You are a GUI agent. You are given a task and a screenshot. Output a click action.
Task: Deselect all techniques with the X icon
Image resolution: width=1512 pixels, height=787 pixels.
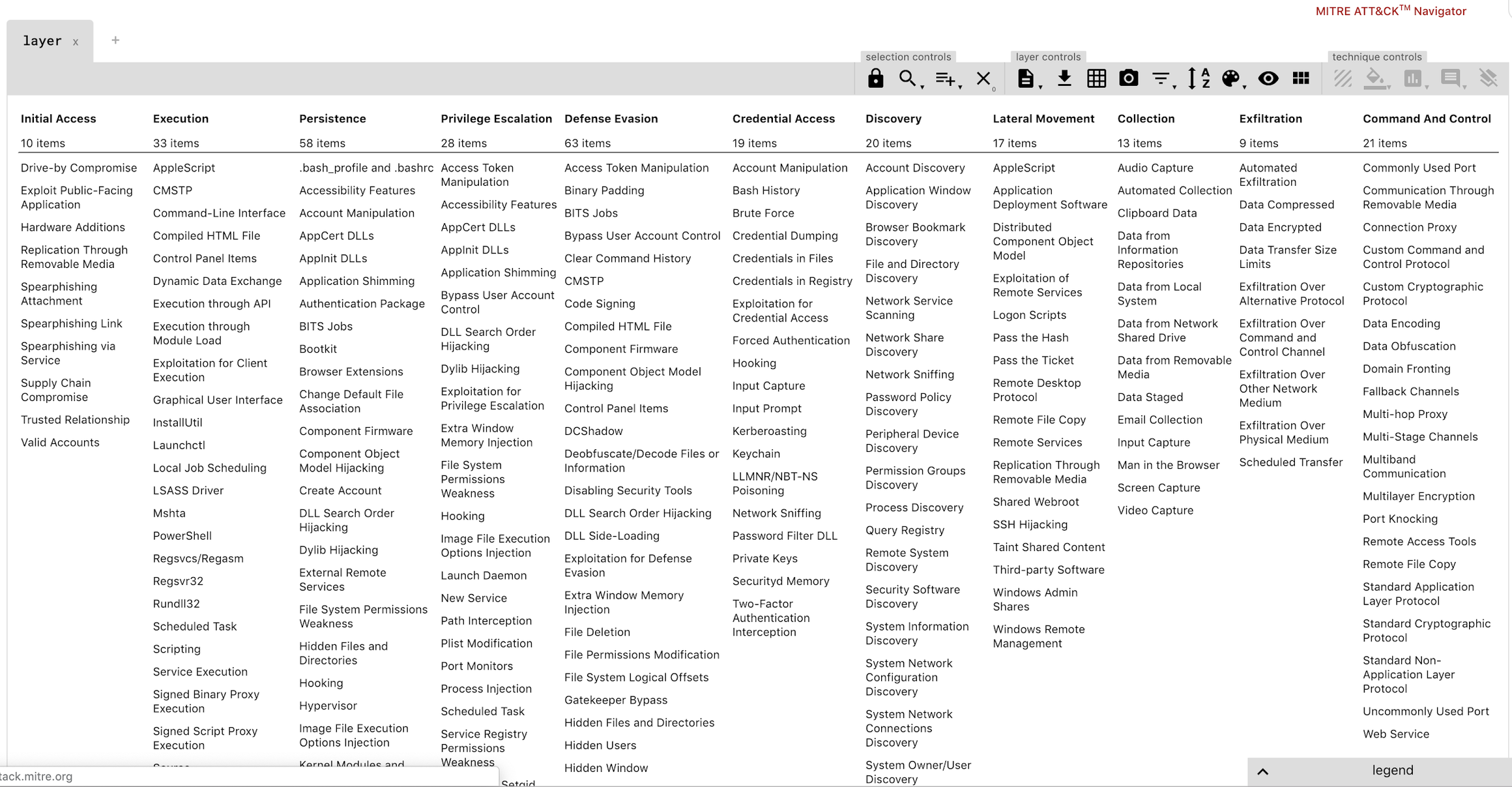point(983,79)
